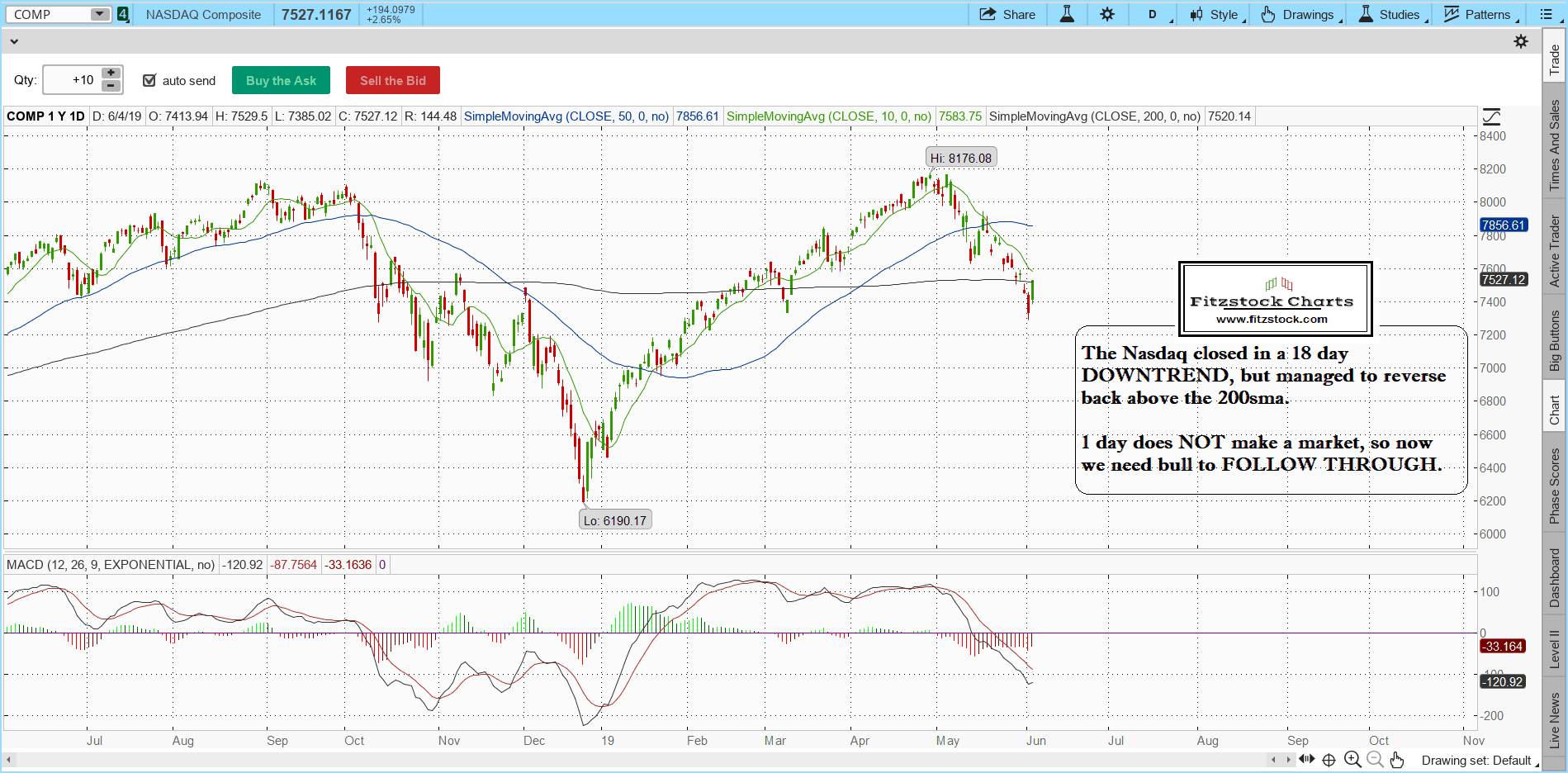This screenshot has height=773, width=1568.
Task: Expand the COMP symbol dropdown arrow
Action: coord(99,14)
